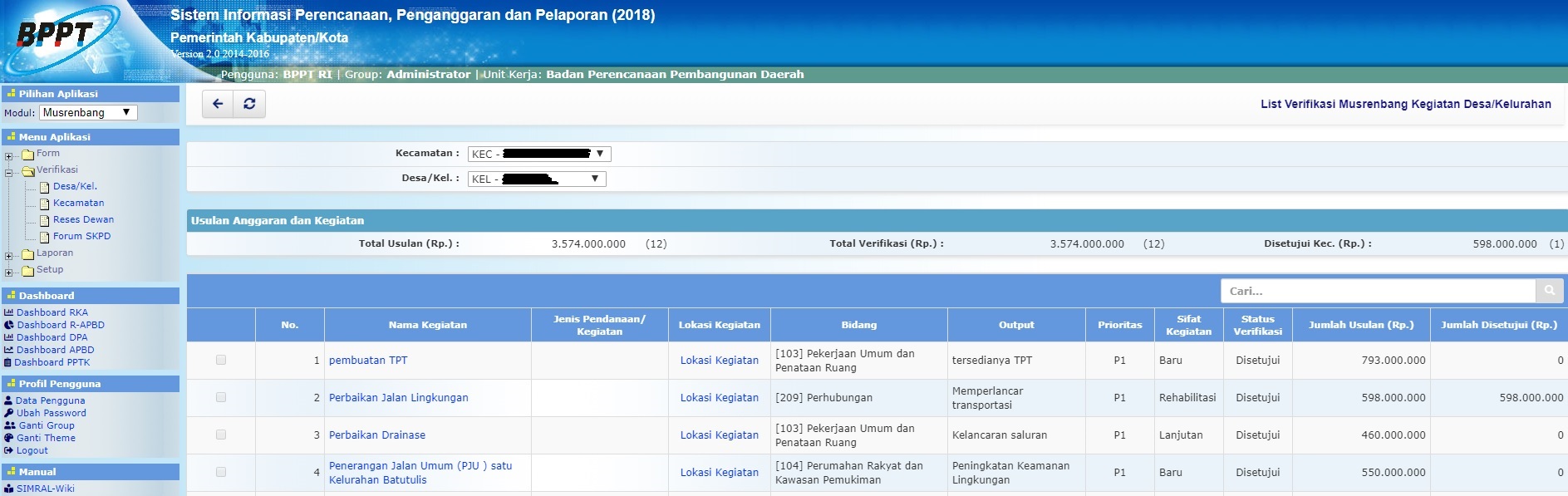
Task: Open Penerangan Jalan Umum (PJU) link
Action: click(x=420, y=473)
